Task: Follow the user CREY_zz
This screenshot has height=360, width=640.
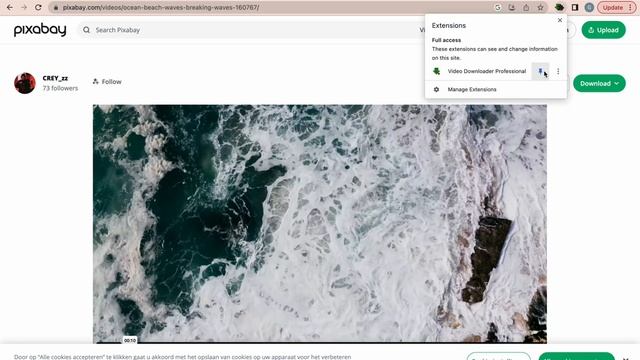Action: point(107,82)
